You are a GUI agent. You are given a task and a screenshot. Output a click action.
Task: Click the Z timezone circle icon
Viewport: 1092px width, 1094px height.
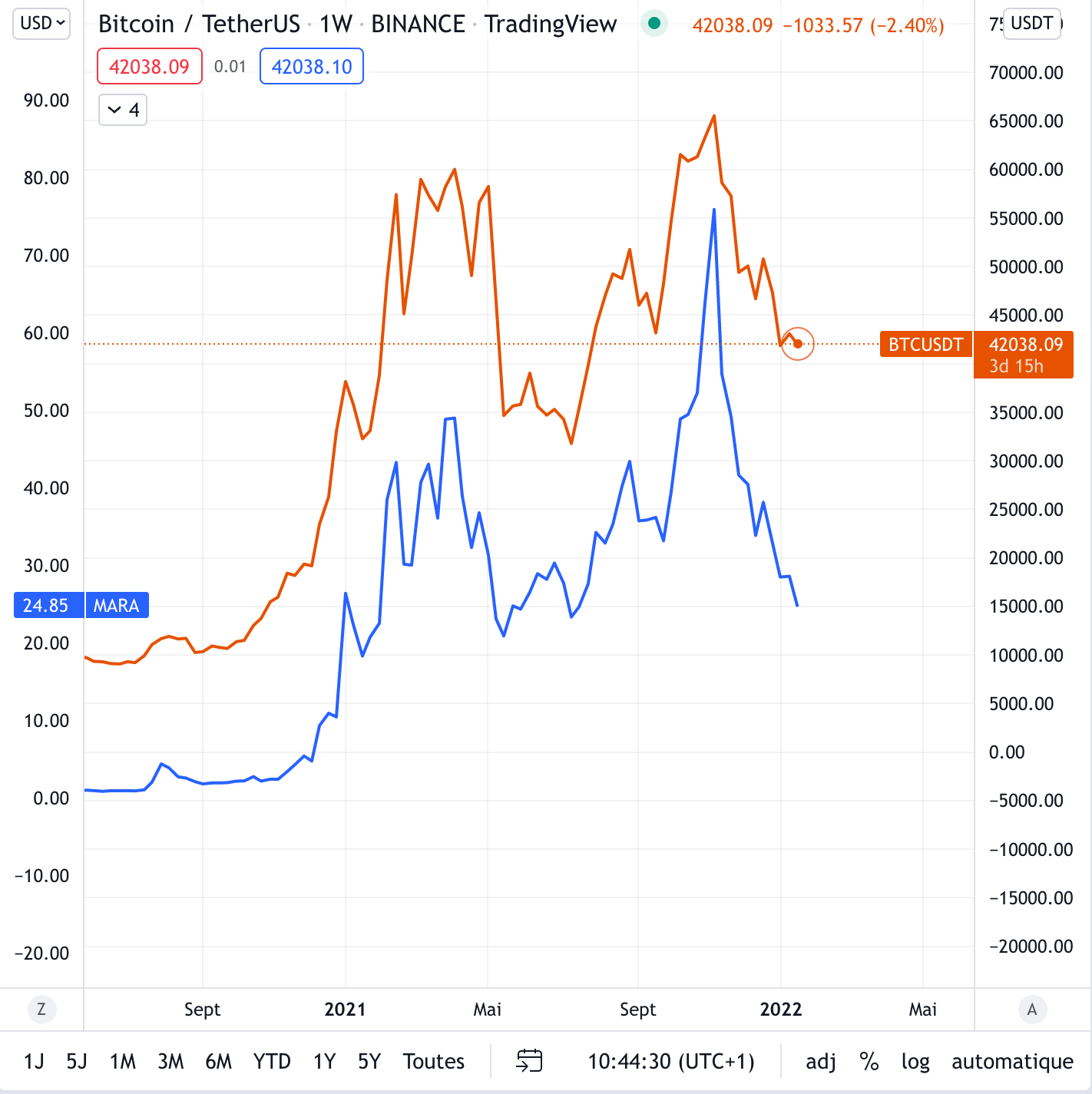41,1010
